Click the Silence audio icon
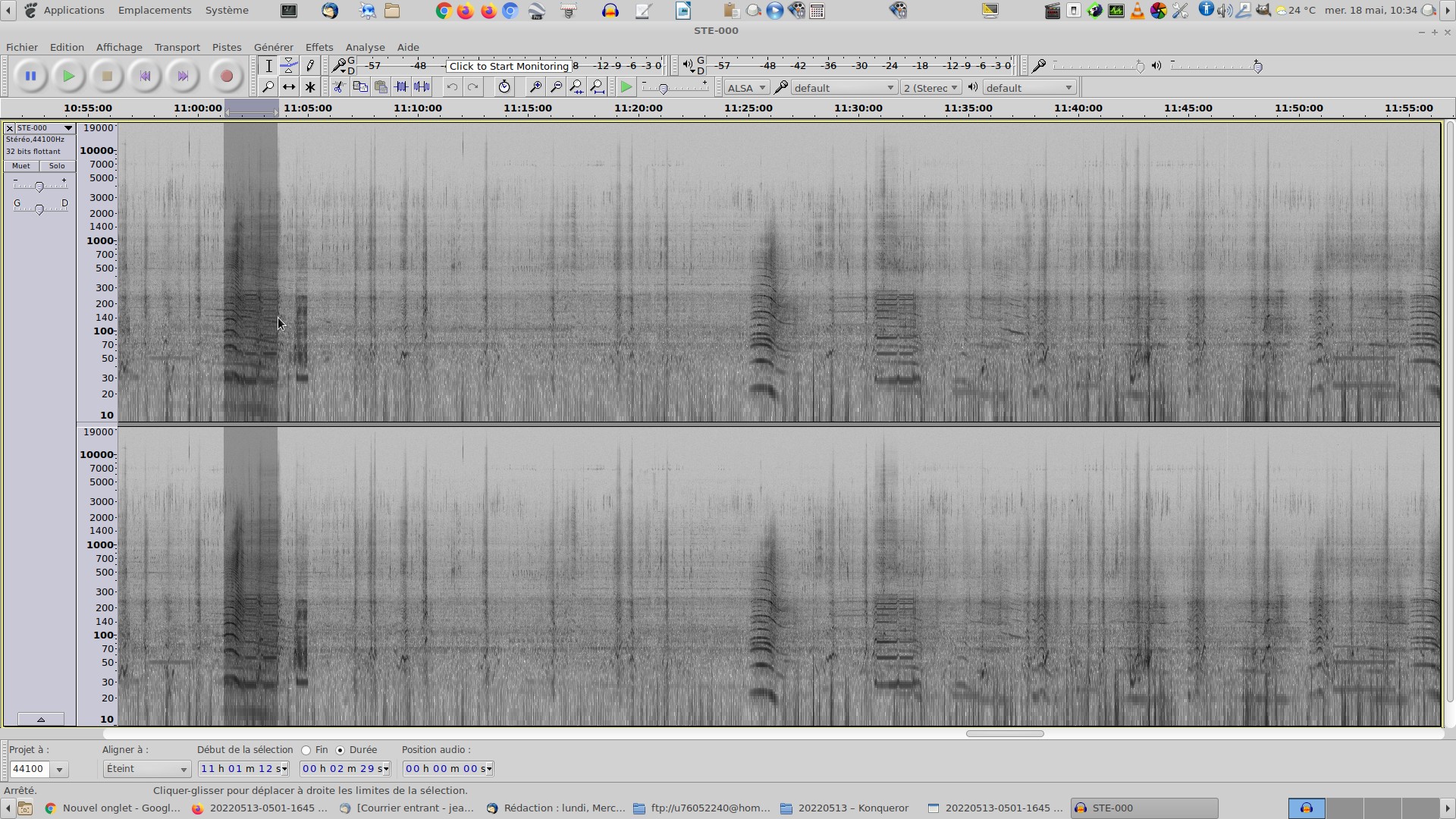Image resolution: width=1456 pixels, height=819 pixels. [x=422, y=87]
